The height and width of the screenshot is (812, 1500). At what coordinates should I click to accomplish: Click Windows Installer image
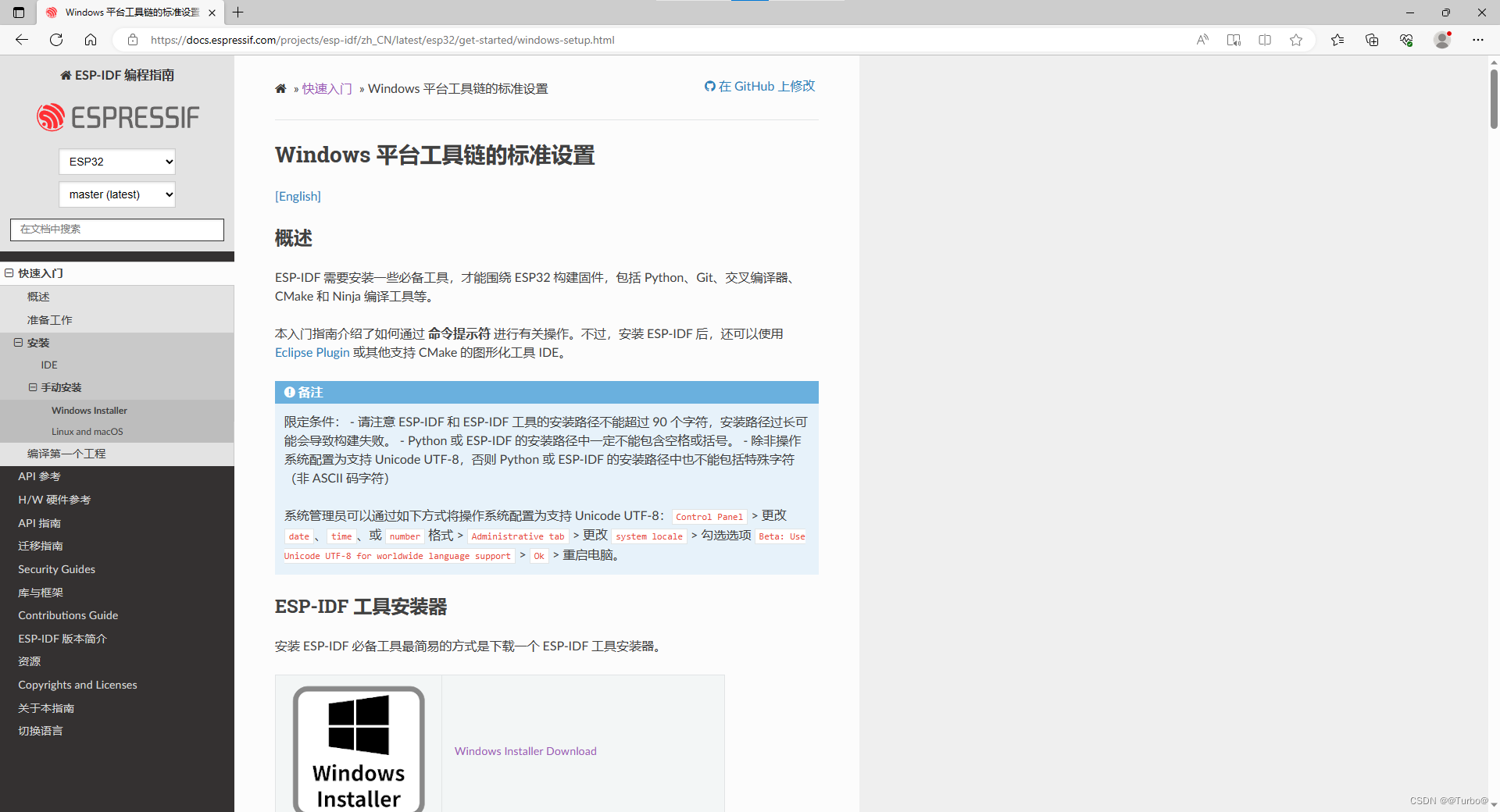pos(359,750)
